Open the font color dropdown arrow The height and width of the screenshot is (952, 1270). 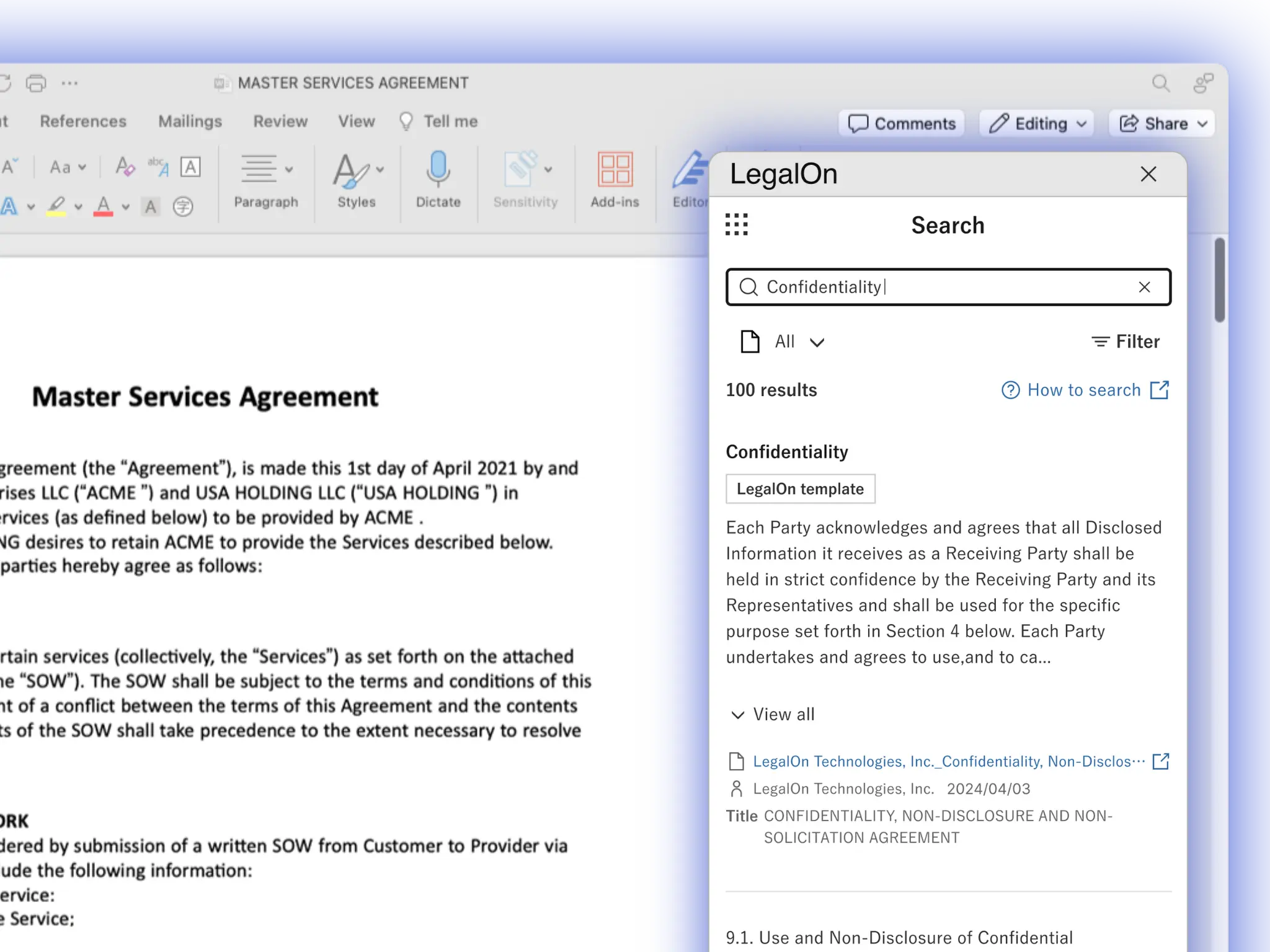126,207
